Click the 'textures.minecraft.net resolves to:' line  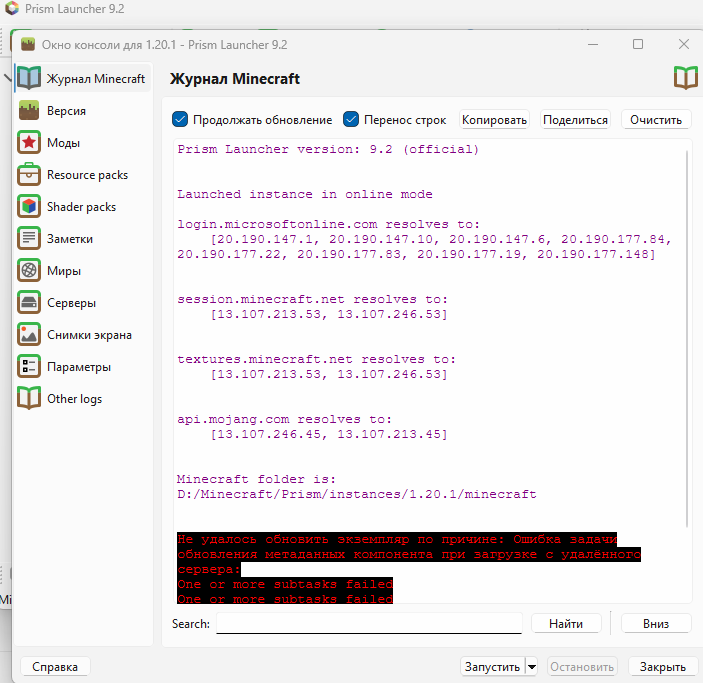[317, 359]
